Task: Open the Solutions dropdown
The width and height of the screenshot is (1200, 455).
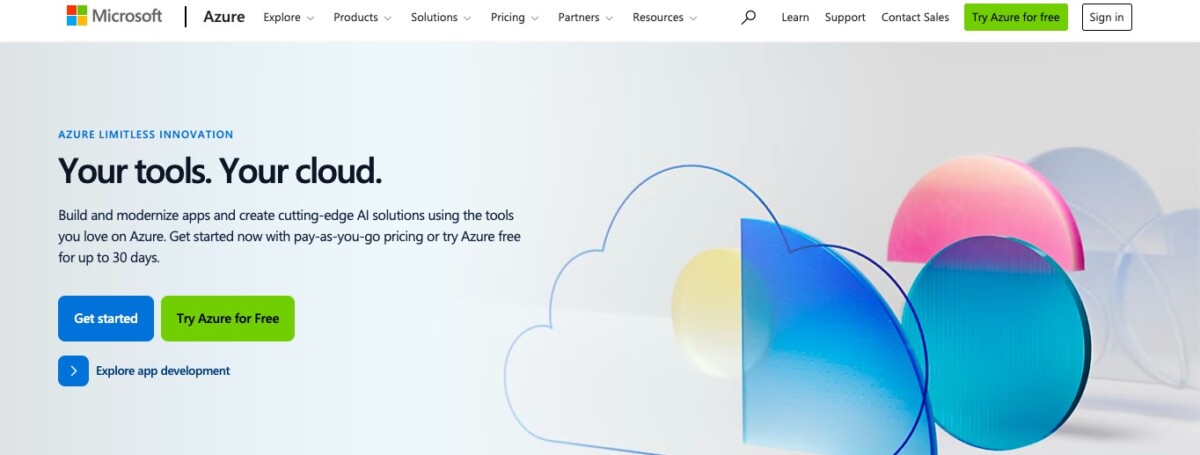Action: (441, 17)
